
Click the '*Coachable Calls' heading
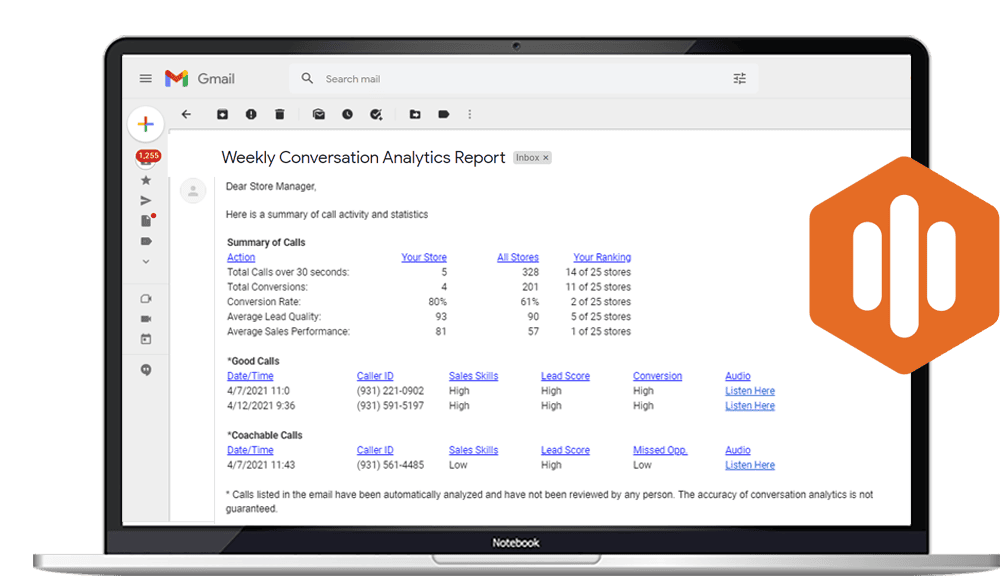pyautogui.click(x=265, y=435)
